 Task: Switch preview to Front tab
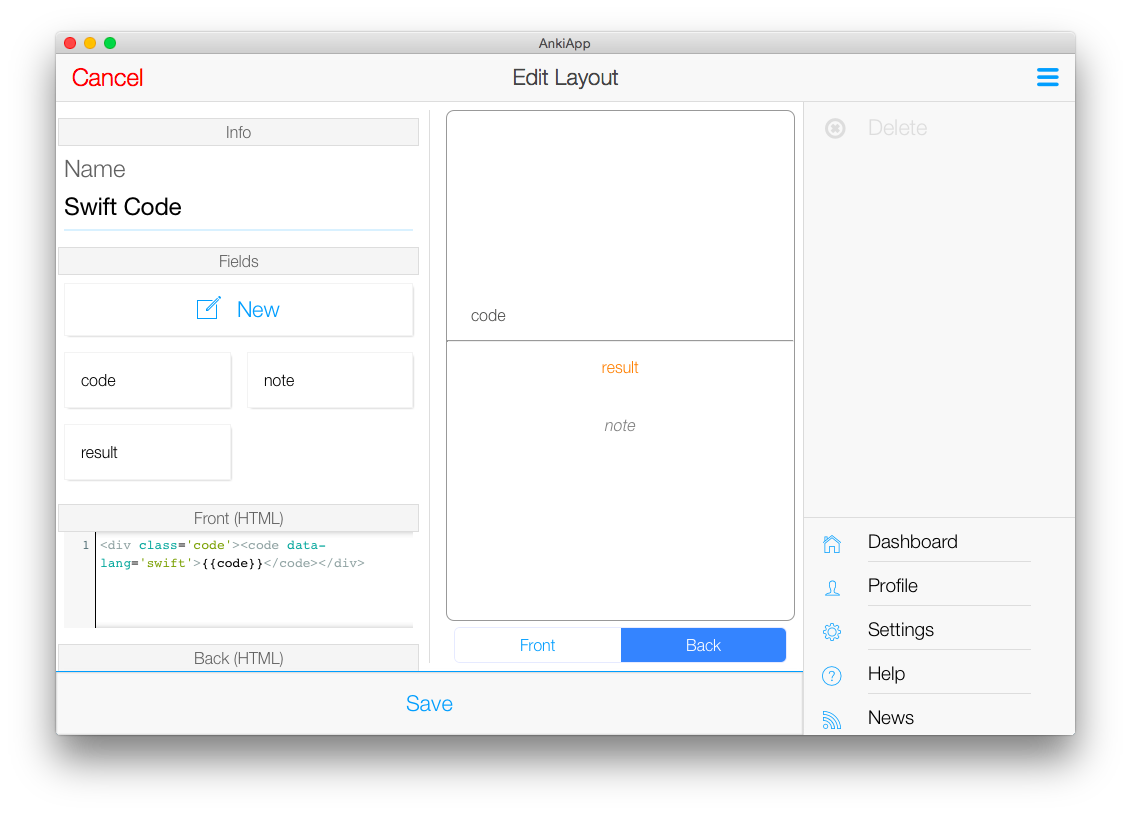click(x=537, y=645)
